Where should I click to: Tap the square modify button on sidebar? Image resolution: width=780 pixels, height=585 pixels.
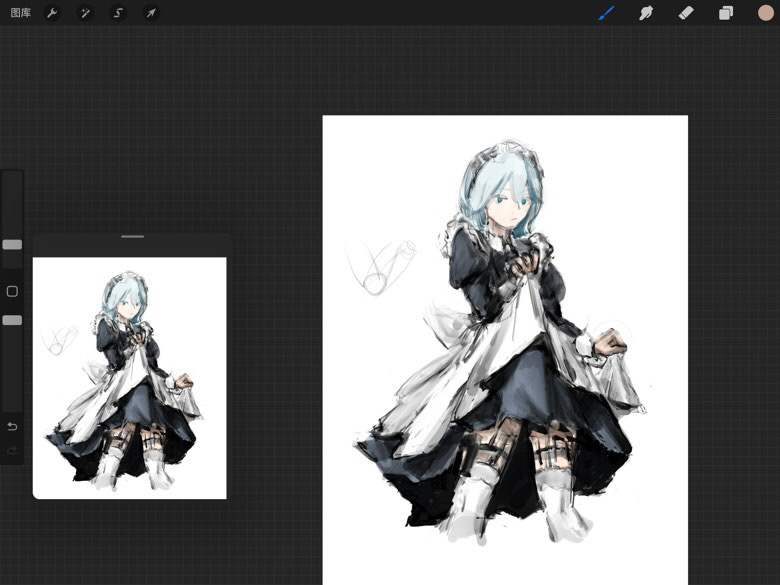(12, 292)
